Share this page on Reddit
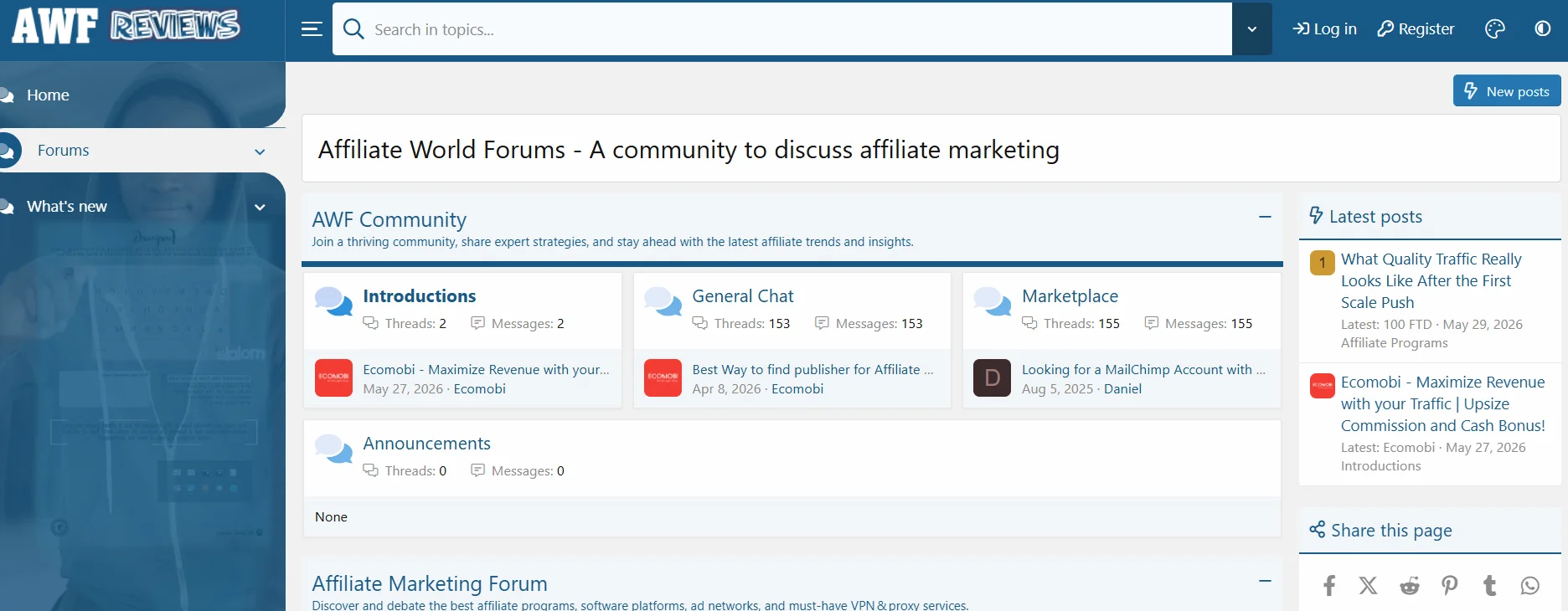The image size is (1568, 611). tap(1410, 586)
